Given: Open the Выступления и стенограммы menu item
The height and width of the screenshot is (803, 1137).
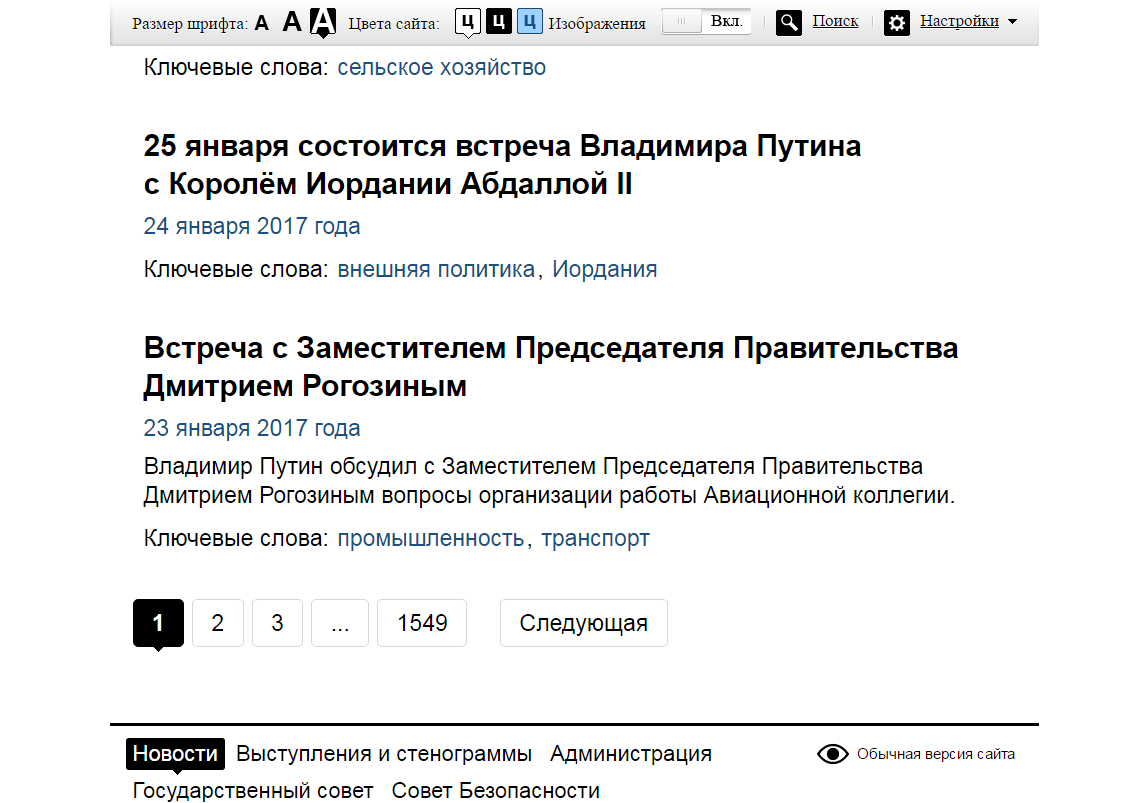Looking at the screenshot, I should pos(384,754).
